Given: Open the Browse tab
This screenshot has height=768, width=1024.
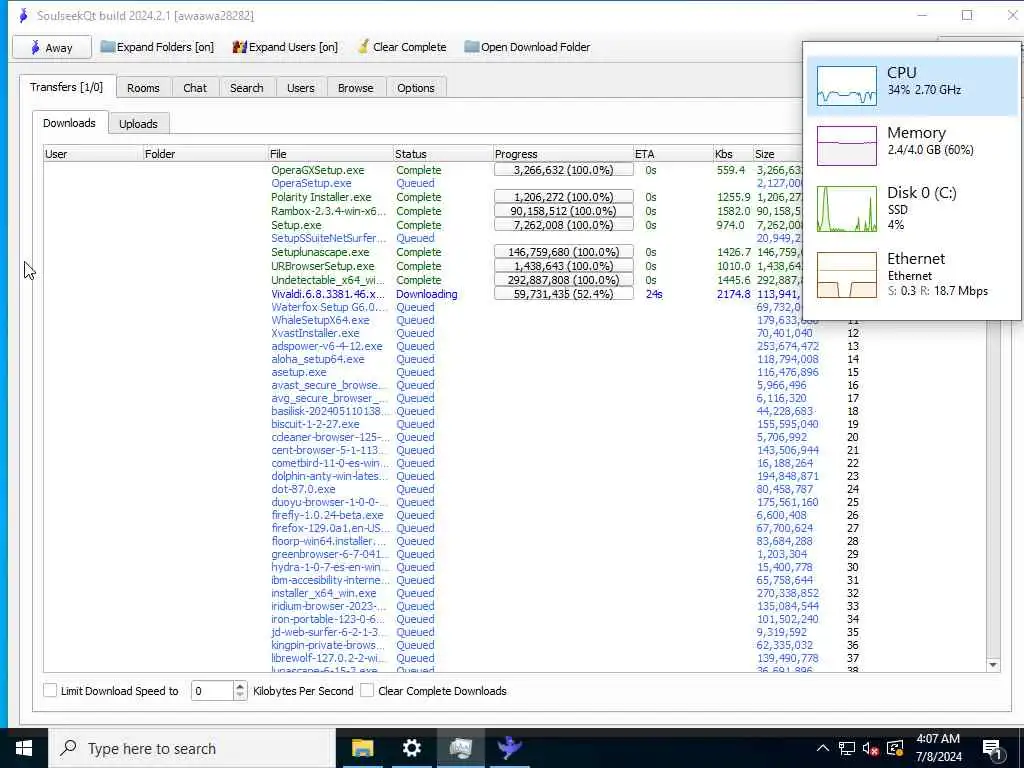Looking at the screenshot, I should pyautogui.click(x=355, y=88).
